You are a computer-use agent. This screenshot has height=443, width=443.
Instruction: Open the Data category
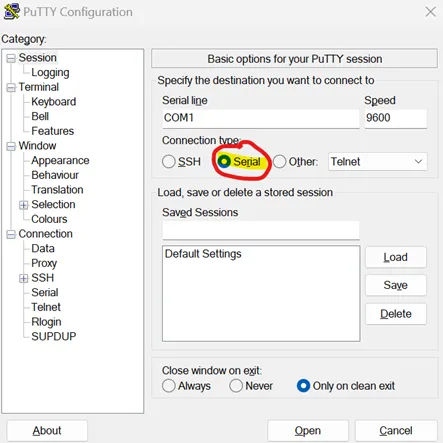[x=43, y=248]
